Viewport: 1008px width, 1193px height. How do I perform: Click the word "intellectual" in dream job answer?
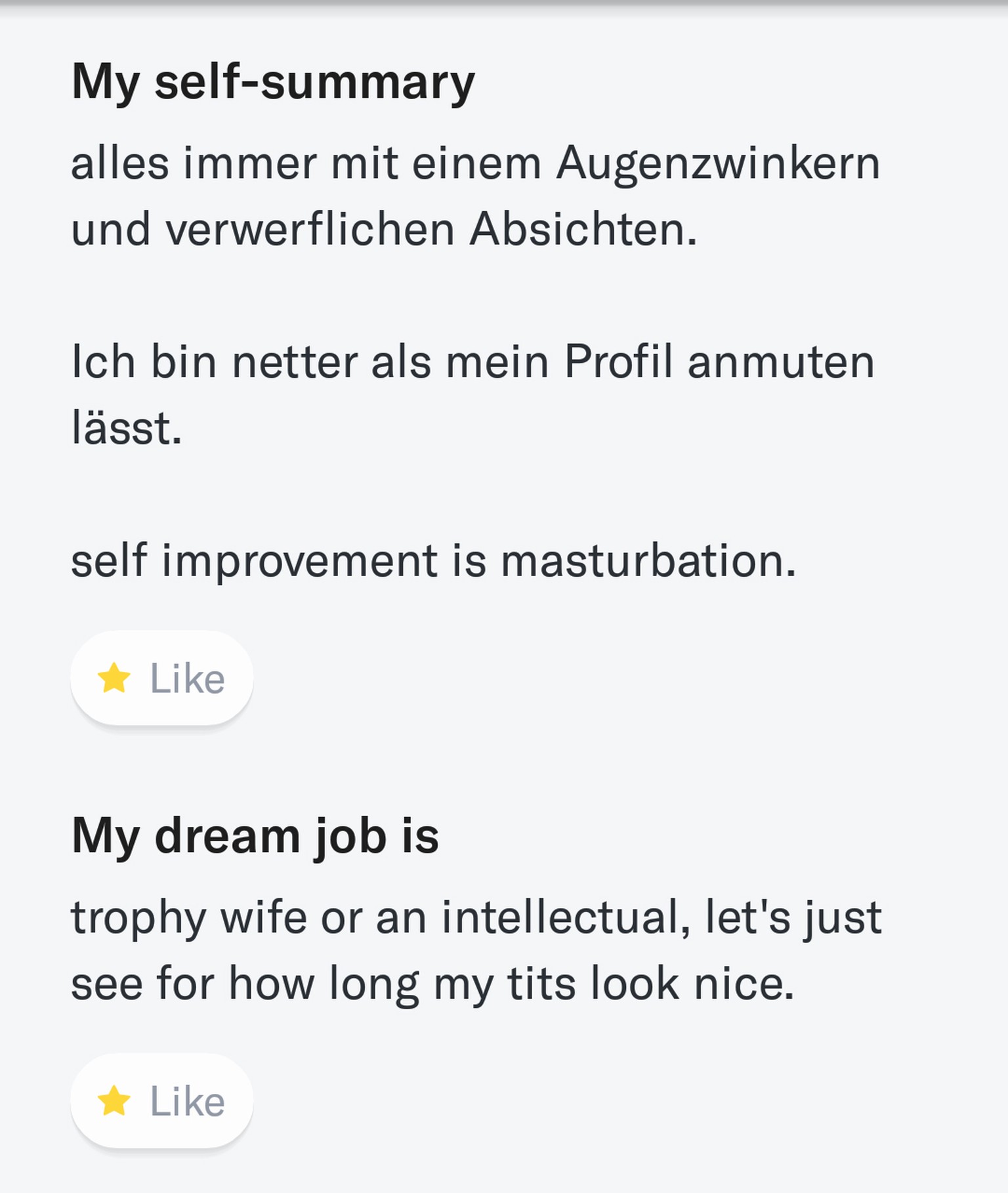[566, 917]
